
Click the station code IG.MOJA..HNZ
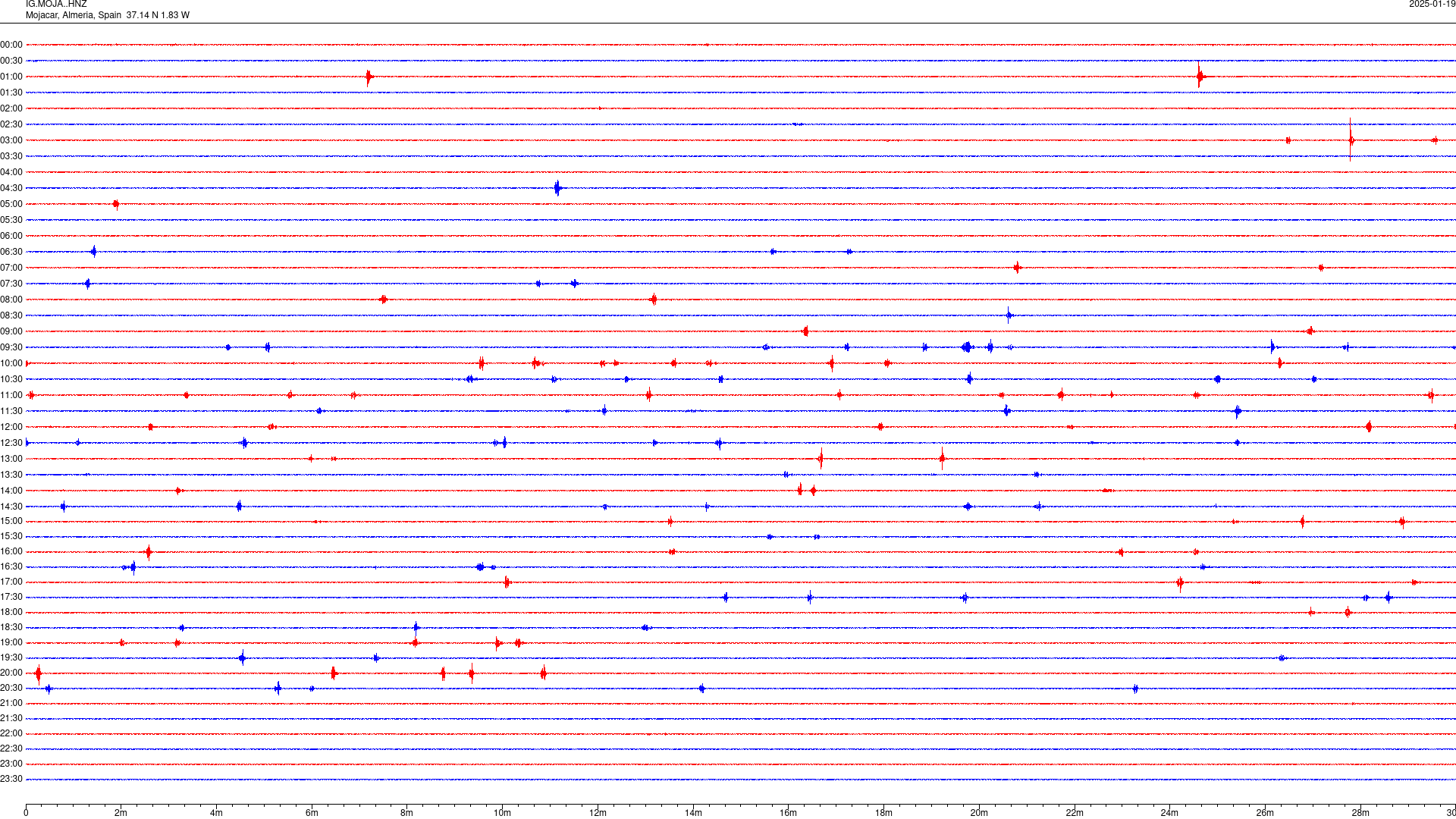[56, 5]
